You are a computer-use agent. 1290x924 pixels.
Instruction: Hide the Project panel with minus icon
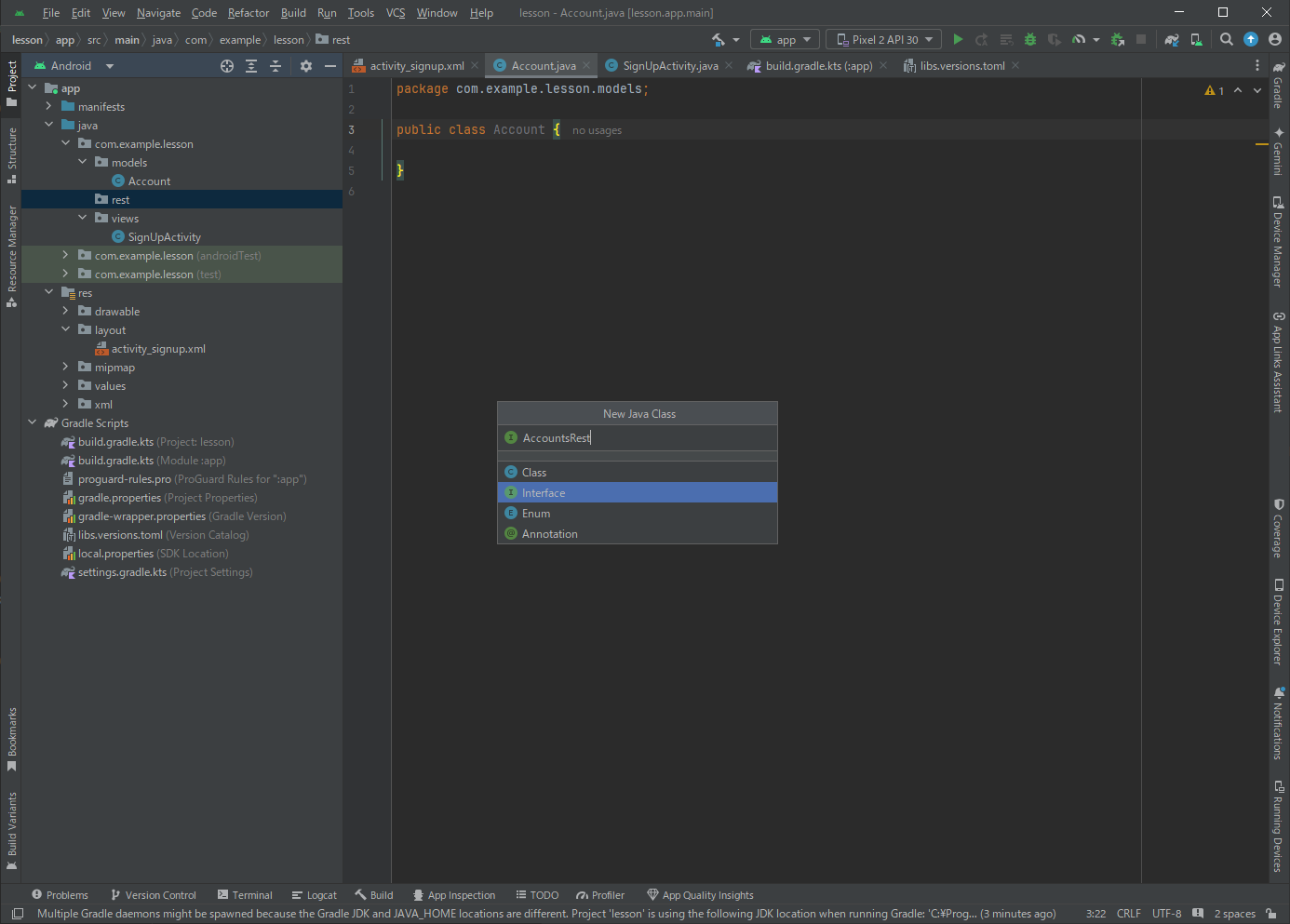tap(330, 66)
